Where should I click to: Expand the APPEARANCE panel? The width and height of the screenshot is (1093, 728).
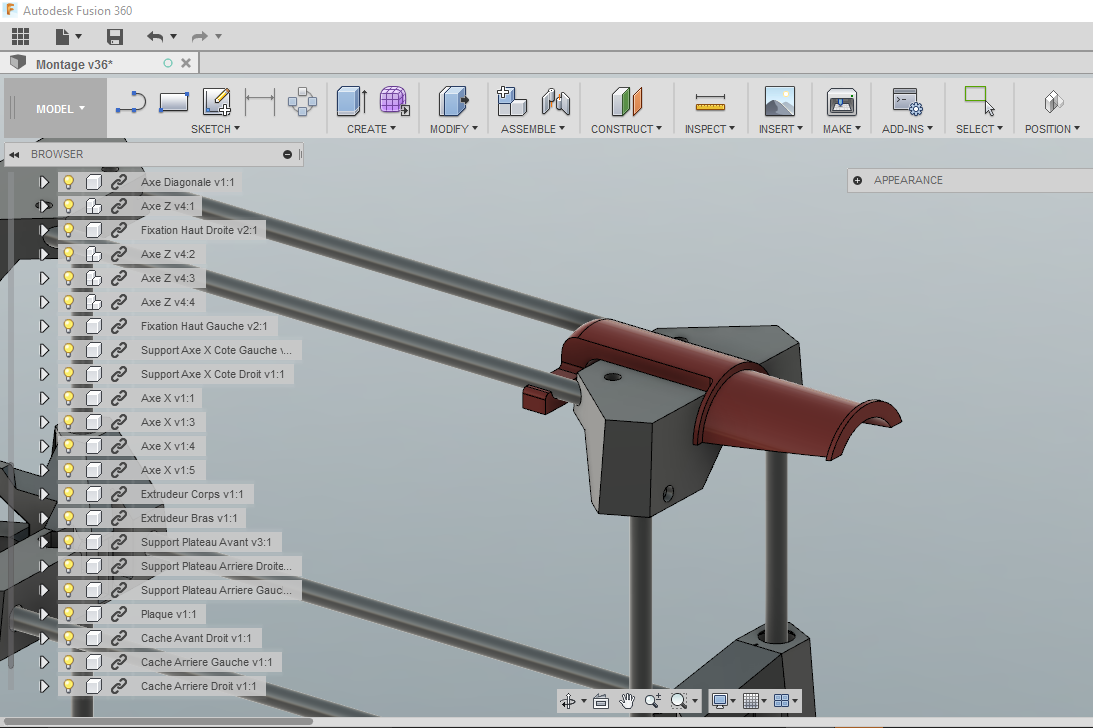click(x=857, y=180)
